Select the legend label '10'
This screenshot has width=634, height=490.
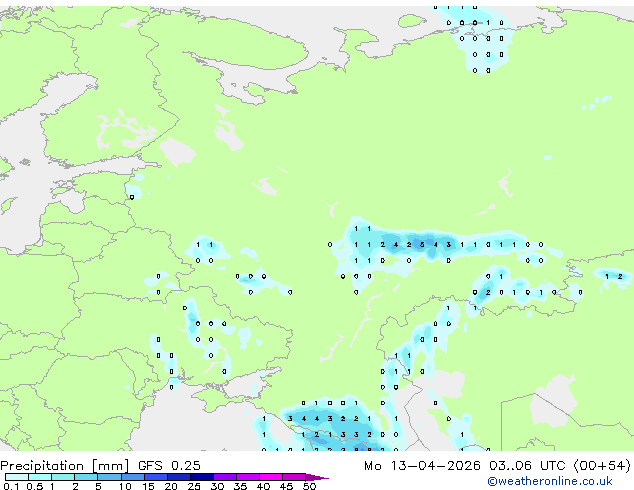coord(125,486)
